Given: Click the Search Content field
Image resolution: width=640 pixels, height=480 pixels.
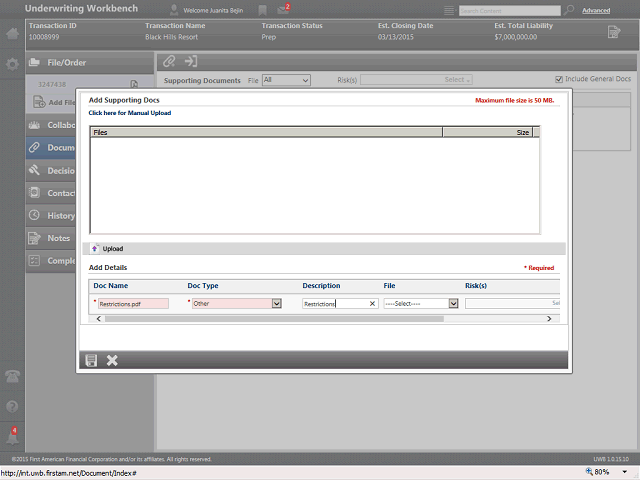Looking at the screenshot, I should coord(510,11).
